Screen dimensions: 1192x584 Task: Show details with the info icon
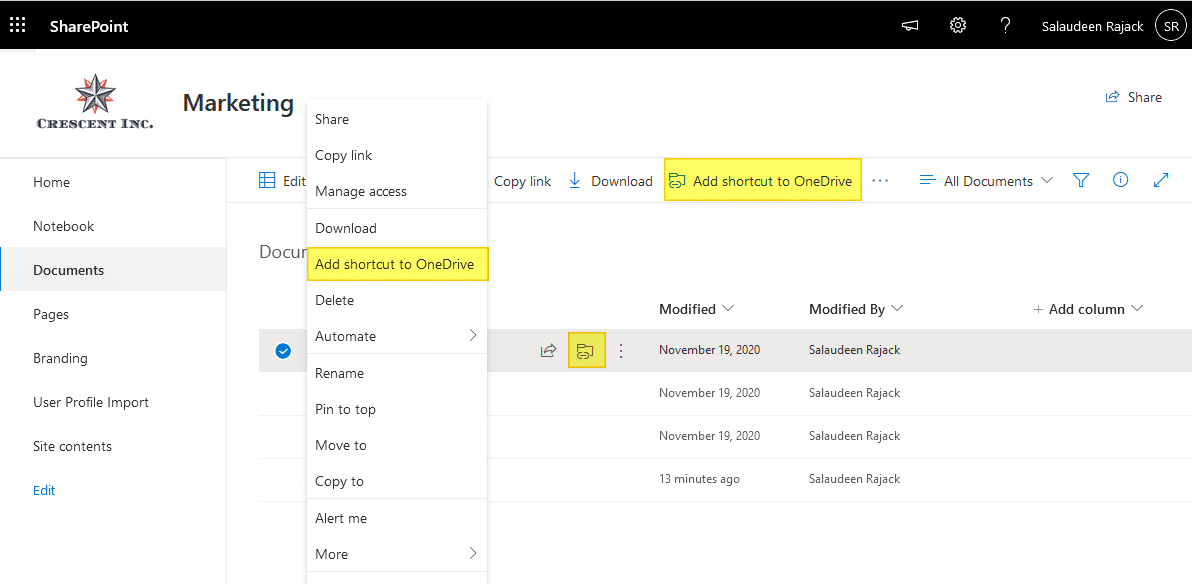click(x=1120, y=180)
